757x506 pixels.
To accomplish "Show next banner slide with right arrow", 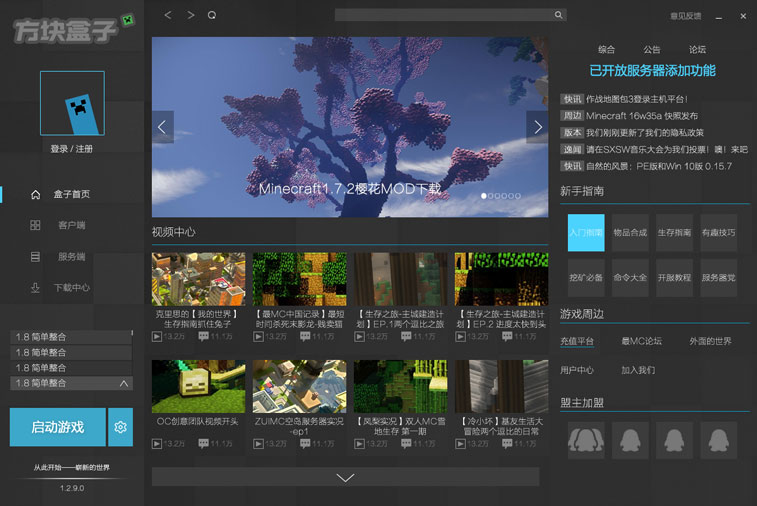I will pyautogui.click(x=538, y=127).
